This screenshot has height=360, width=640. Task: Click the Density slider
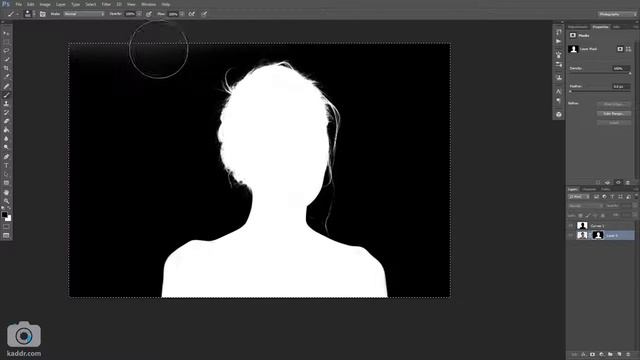pos(599,73)
